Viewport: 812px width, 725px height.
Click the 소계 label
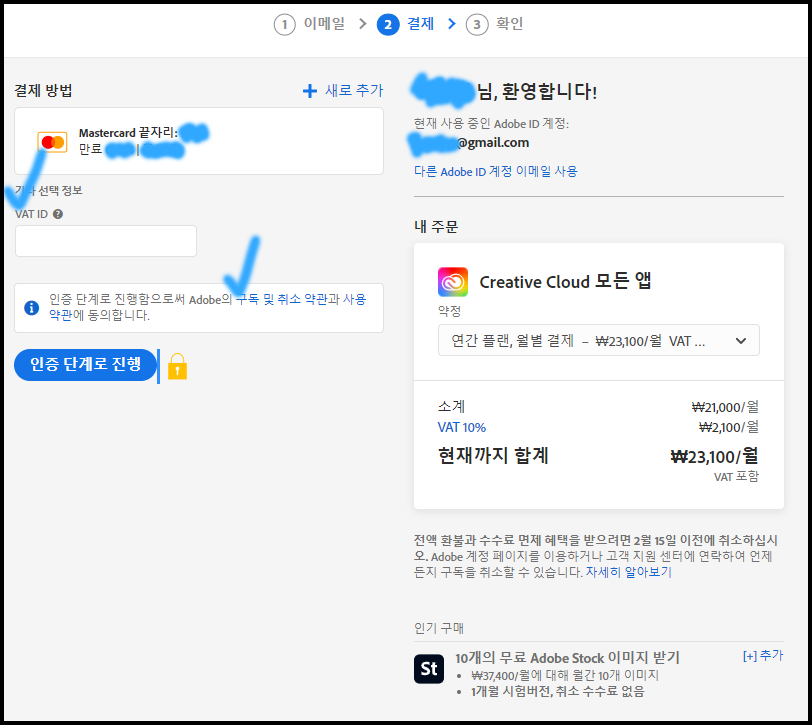click(x=452, y=407)
